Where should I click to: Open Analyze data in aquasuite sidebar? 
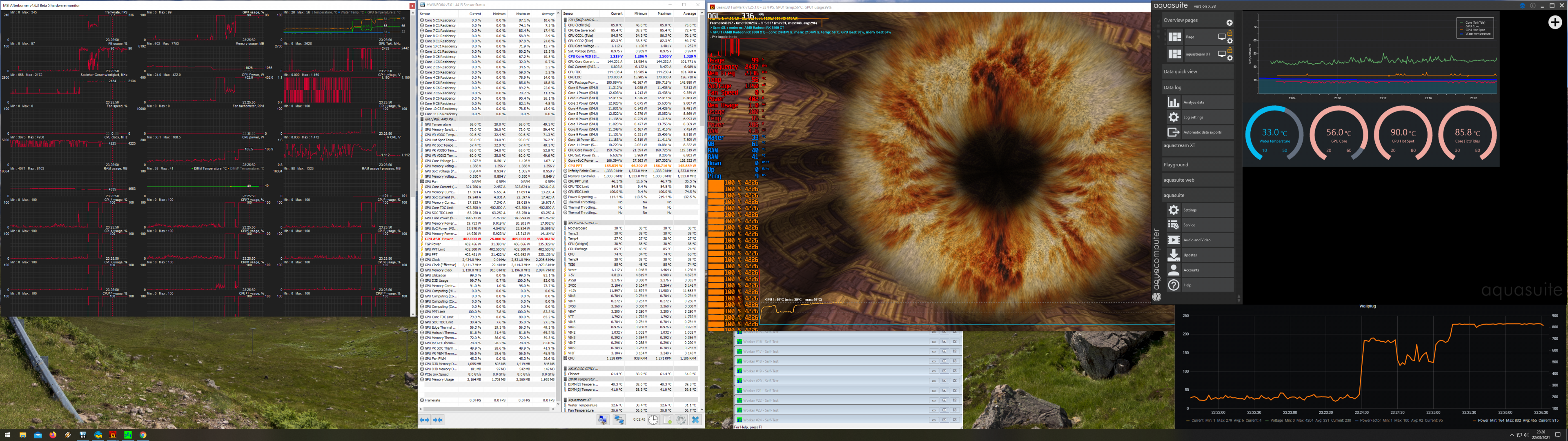point(1194,102)
